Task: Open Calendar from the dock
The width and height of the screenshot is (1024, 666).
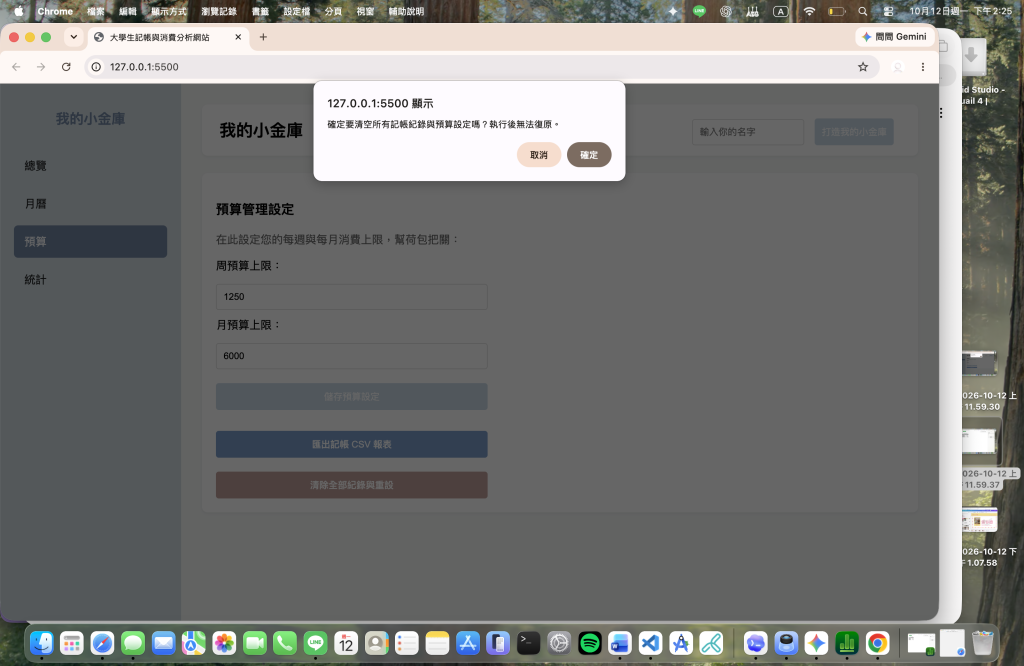Action: (346, 643)
